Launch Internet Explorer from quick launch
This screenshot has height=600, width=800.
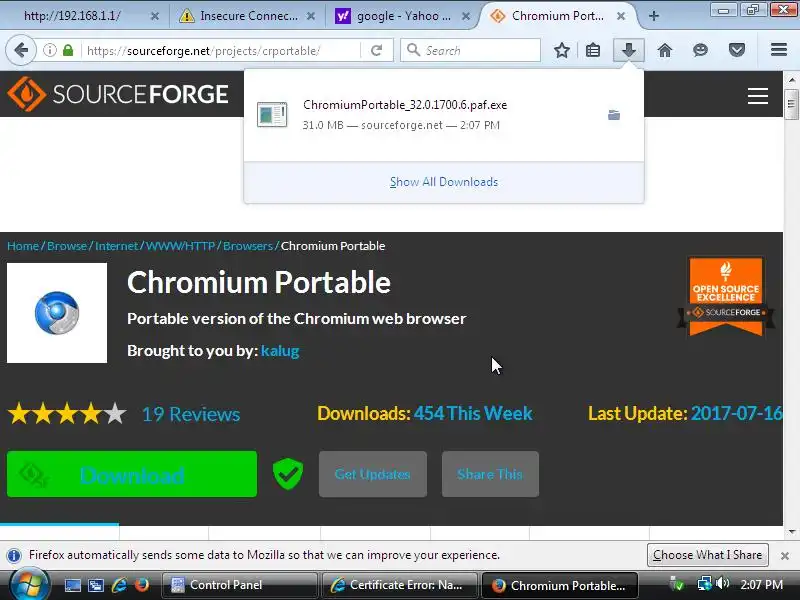tap(119, 585)
